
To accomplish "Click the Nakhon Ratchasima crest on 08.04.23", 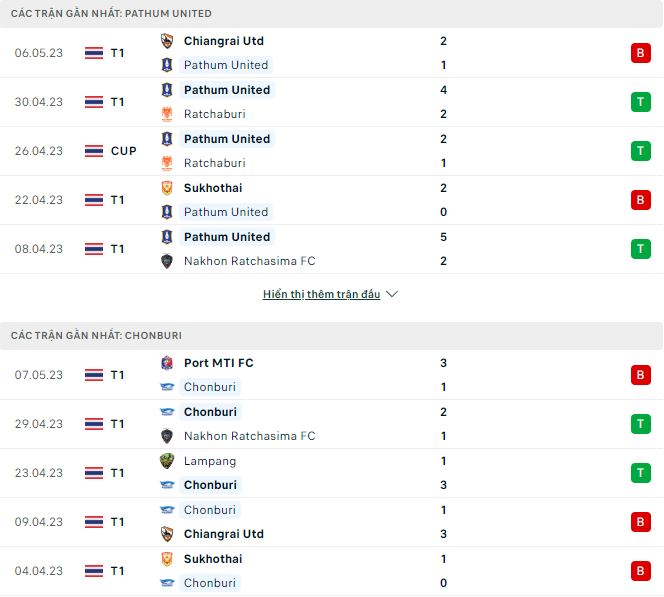I will click(167, 261).
